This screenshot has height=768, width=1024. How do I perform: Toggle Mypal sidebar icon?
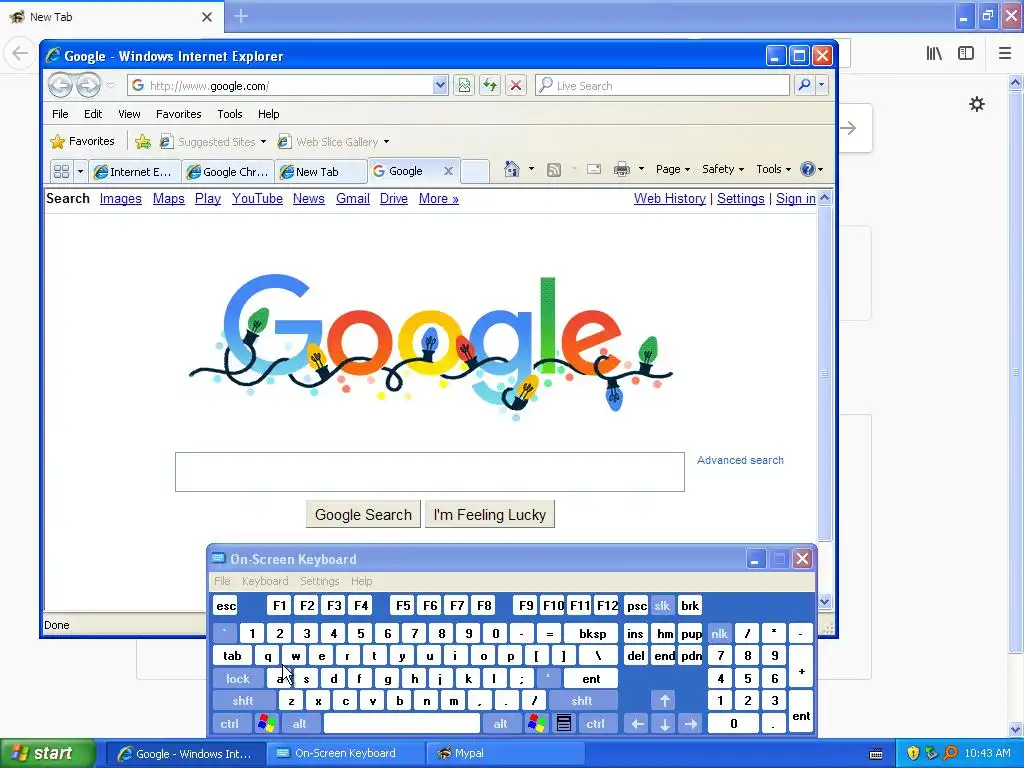966,54
